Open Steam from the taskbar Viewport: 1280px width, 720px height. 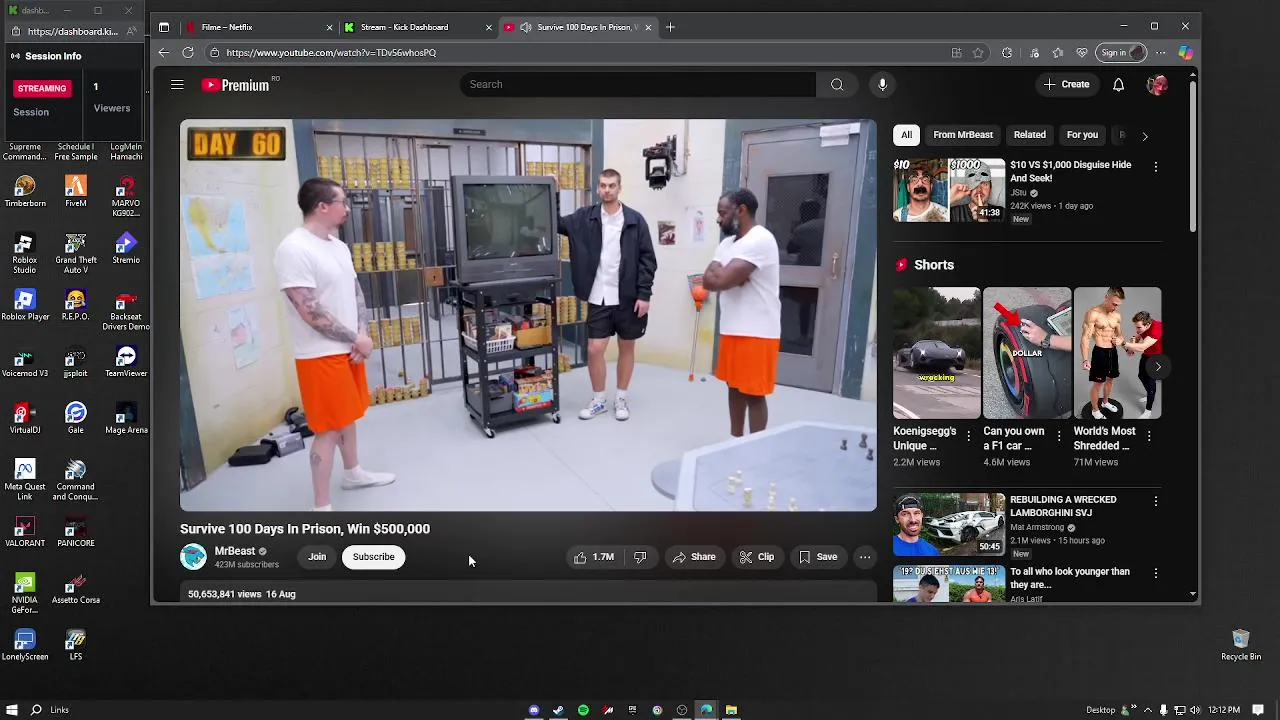point(558,710)
